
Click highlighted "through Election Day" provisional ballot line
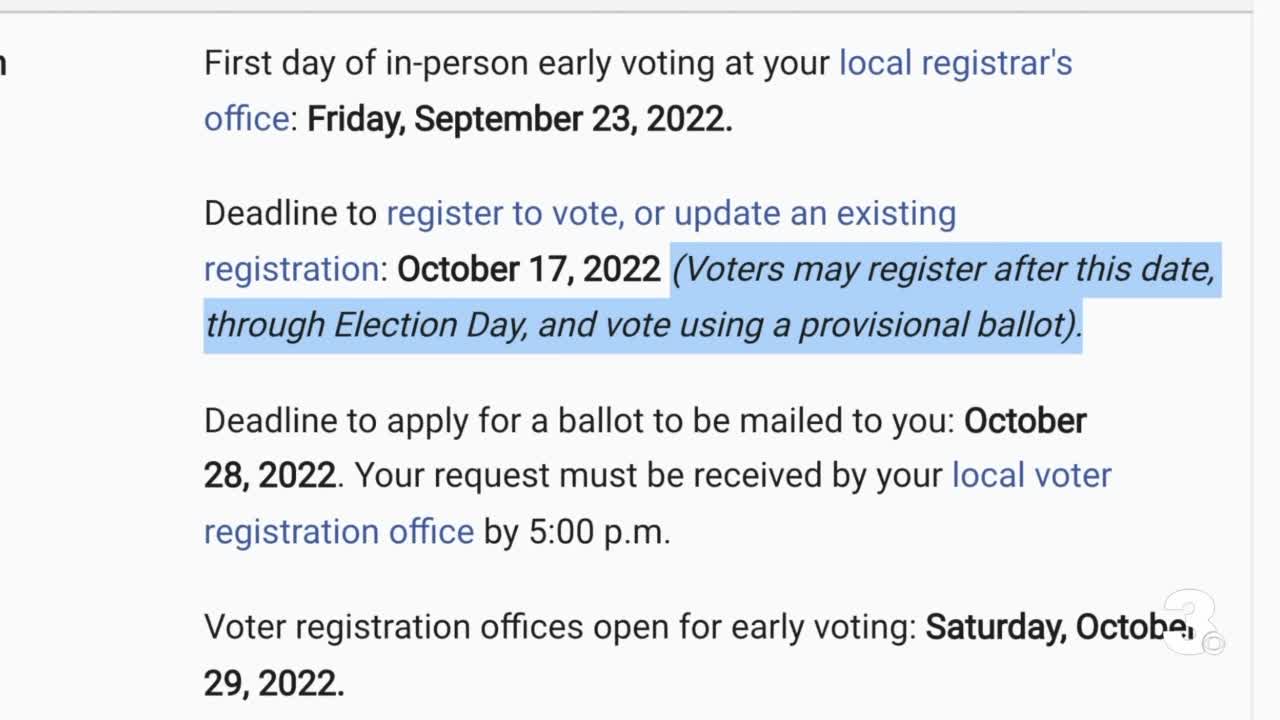point(643,325)
